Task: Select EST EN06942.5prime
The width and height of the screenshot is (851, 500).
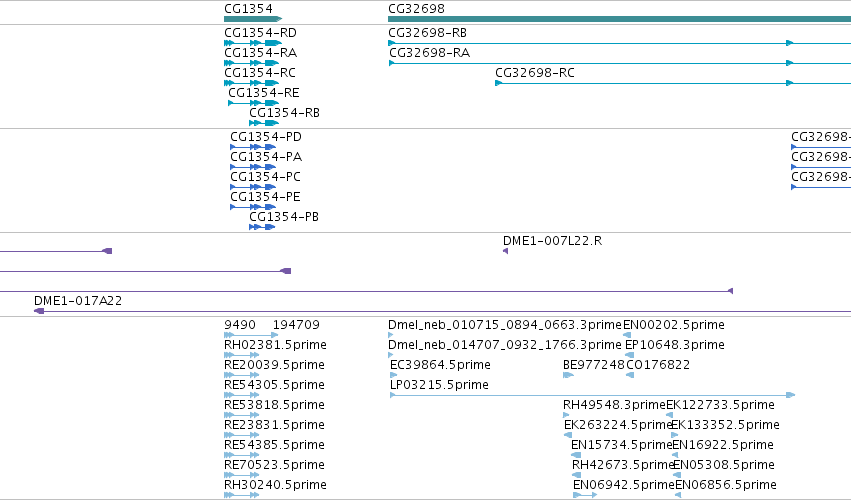Action: tap(624, 485)
